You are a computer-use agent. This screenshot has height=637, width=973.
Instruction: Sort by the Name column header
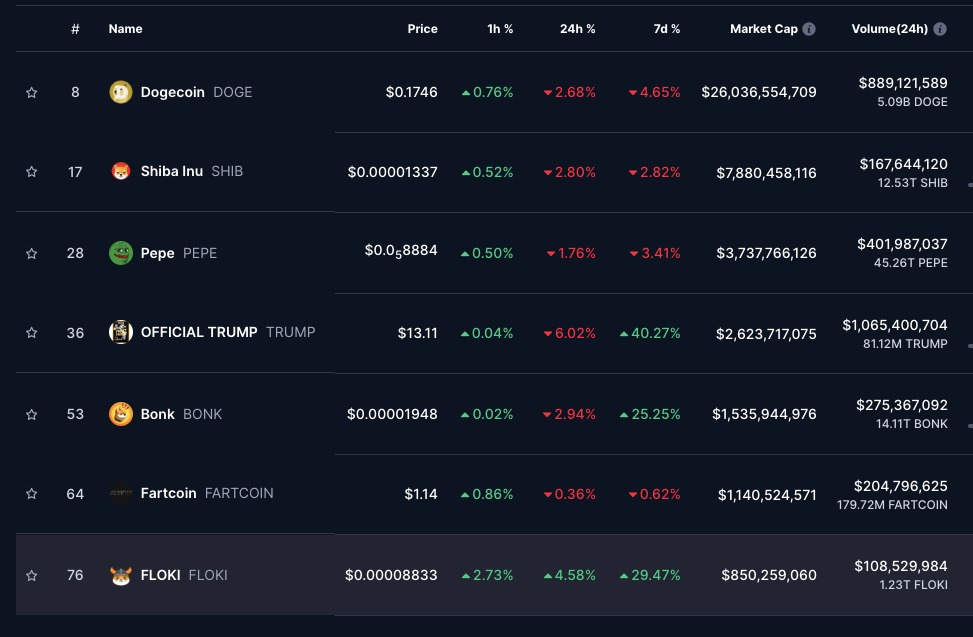pos(125,29)
